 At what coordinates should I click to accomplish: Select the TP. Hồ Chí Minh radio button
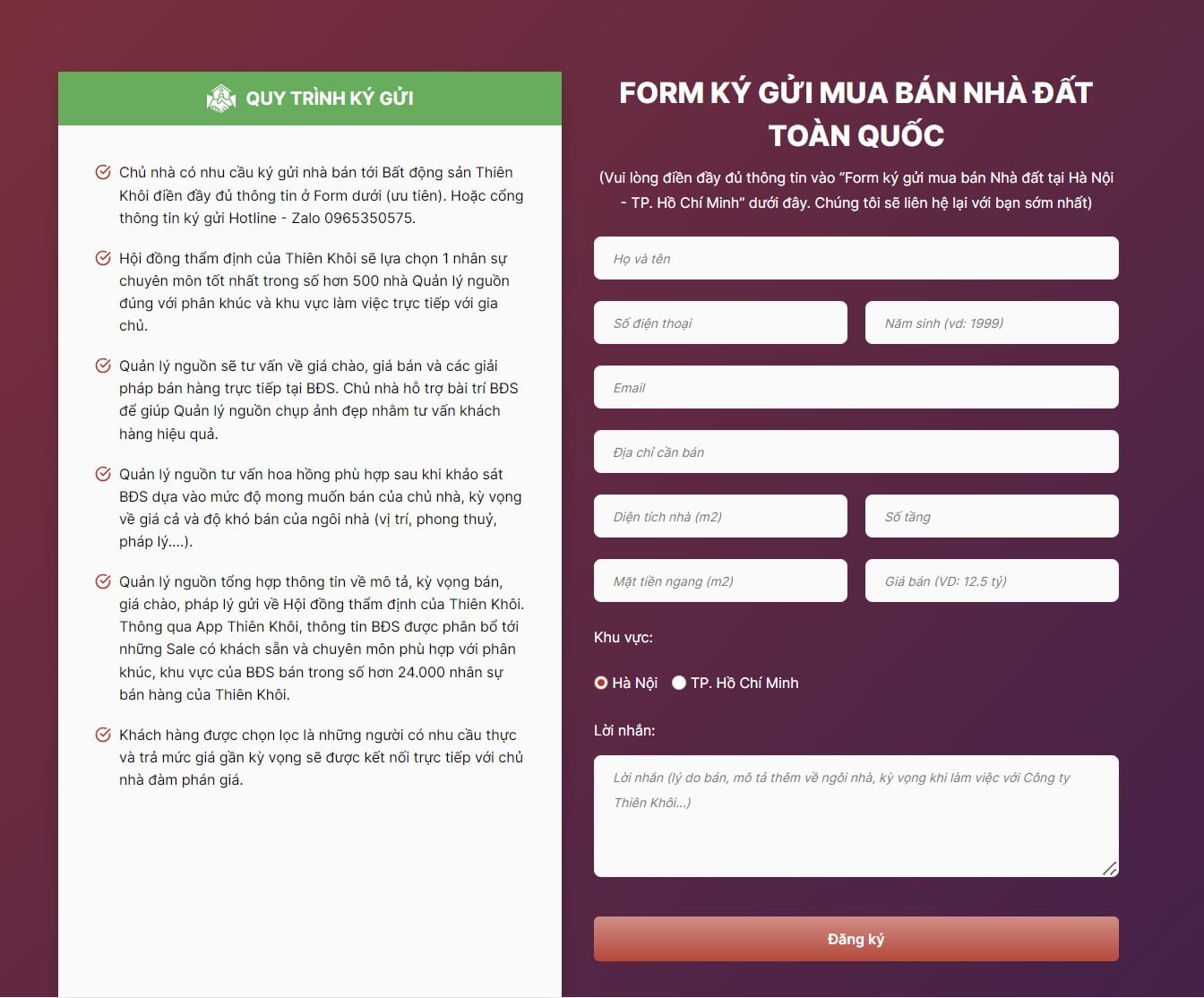point(679,683)
